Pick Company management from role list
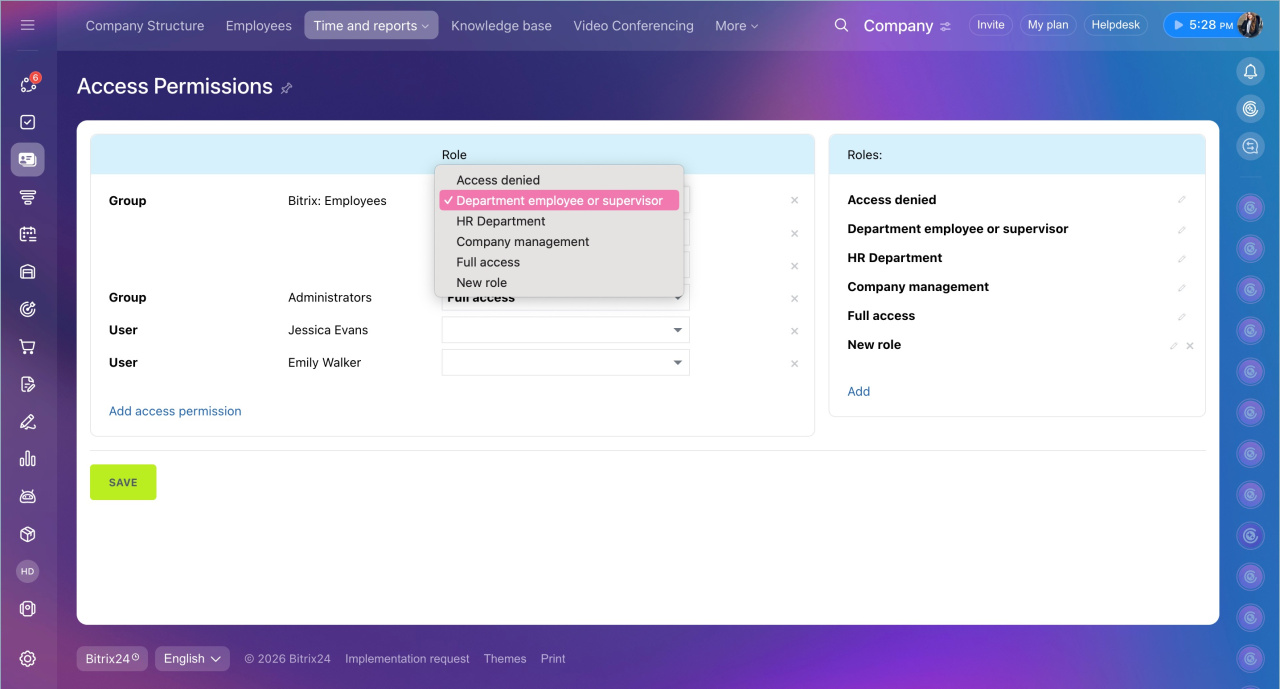This screenshot has height=689, width=1280. click(x=522, y=242)
